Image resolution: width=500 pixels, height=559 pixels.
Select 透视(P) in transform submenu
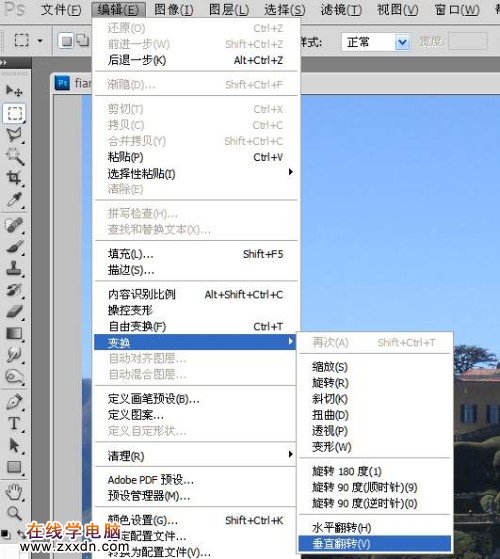click(375, 431)
